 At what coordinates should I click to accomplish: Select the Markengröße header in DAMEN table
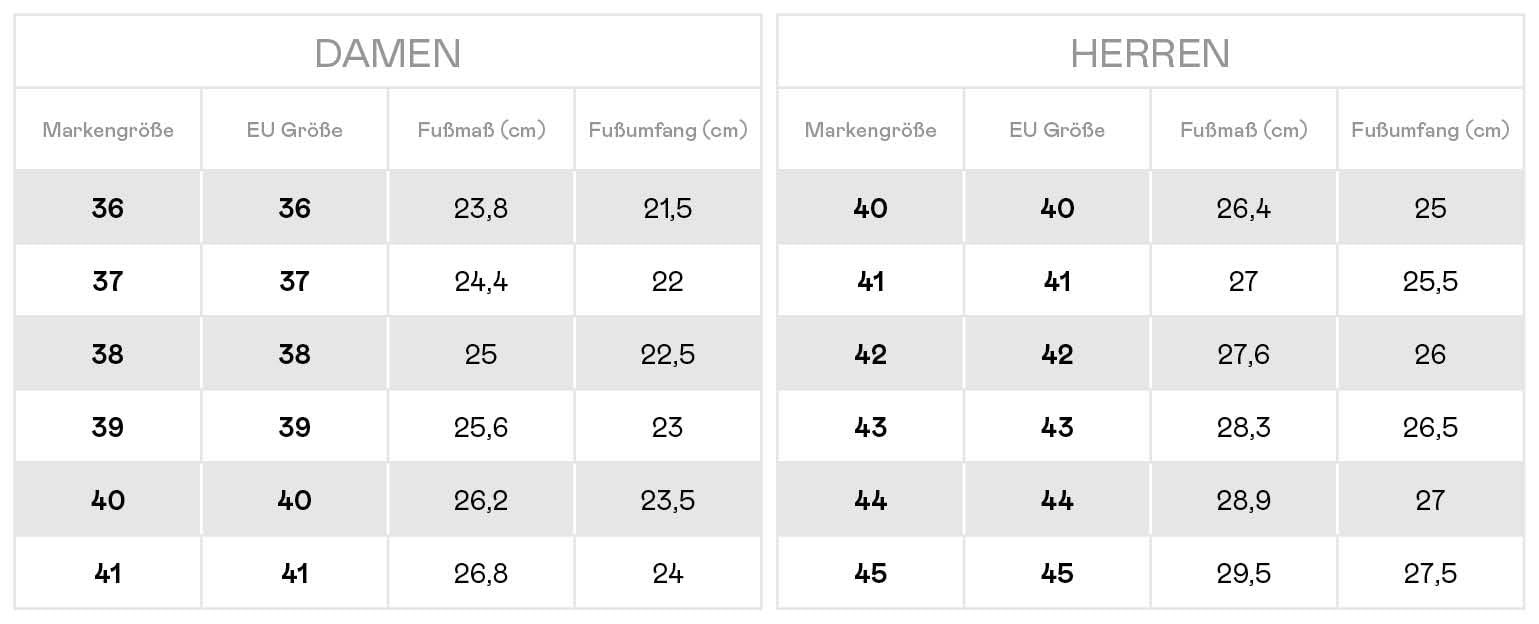click(108, 130)
